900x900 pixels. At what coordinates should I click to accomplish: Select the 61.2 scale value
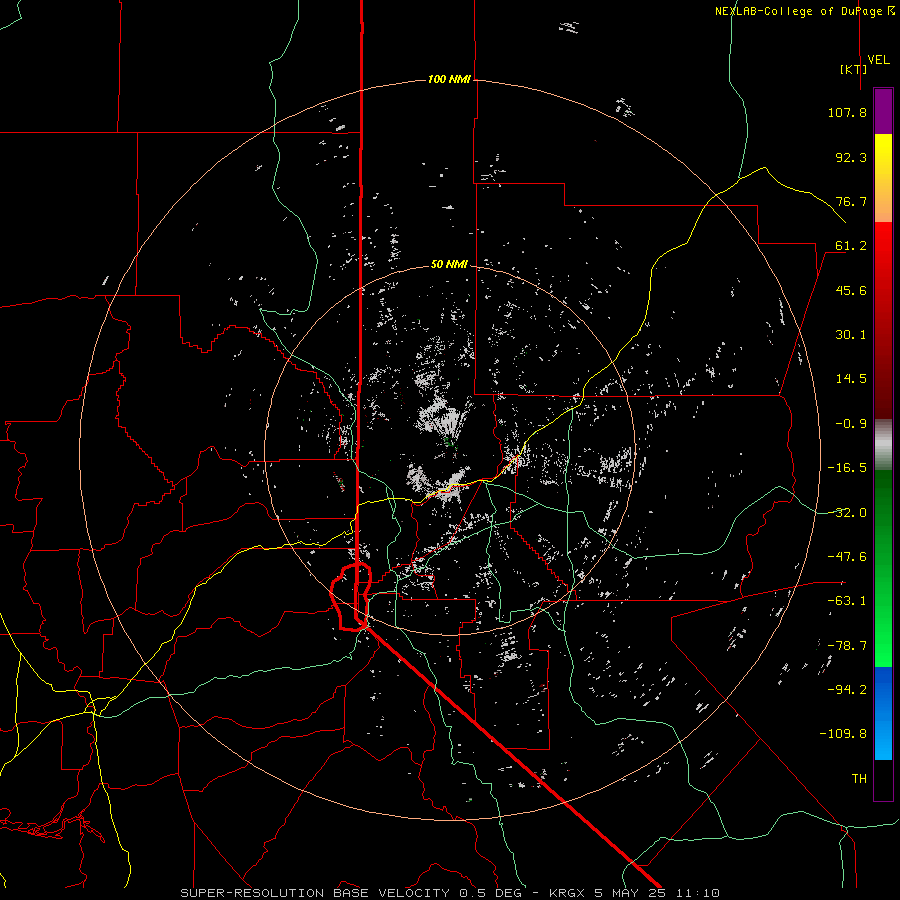[851, 246]
